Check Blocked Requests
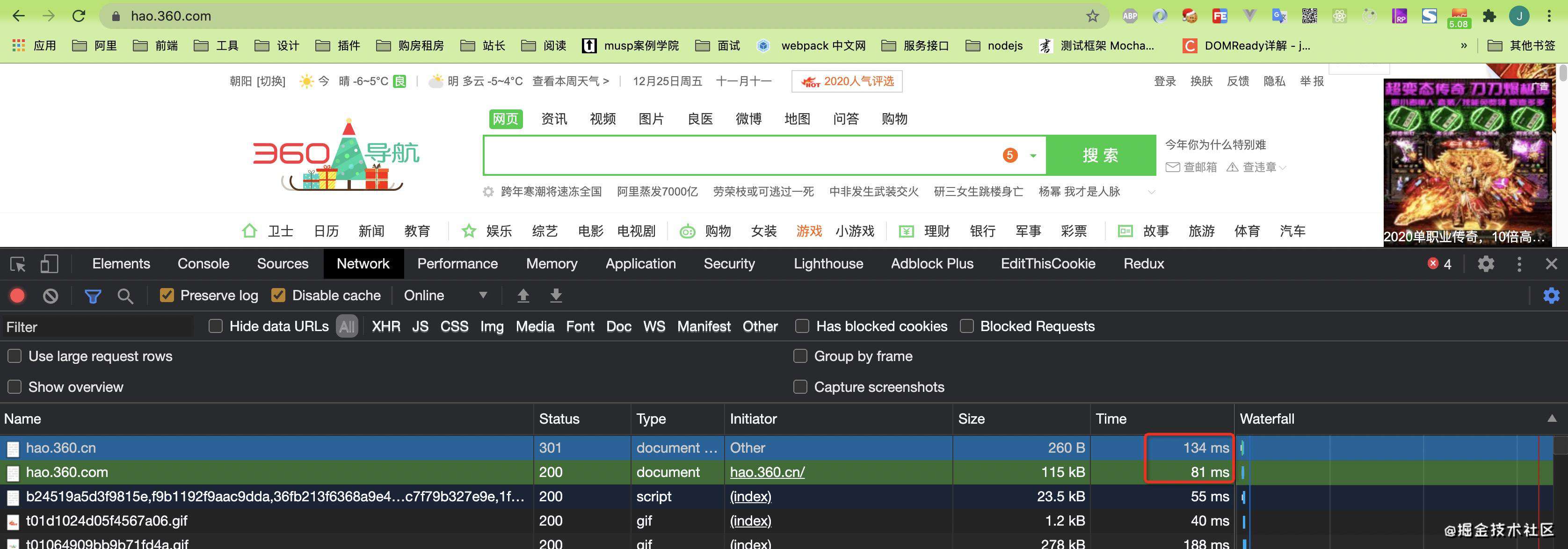 coord(966,326)
